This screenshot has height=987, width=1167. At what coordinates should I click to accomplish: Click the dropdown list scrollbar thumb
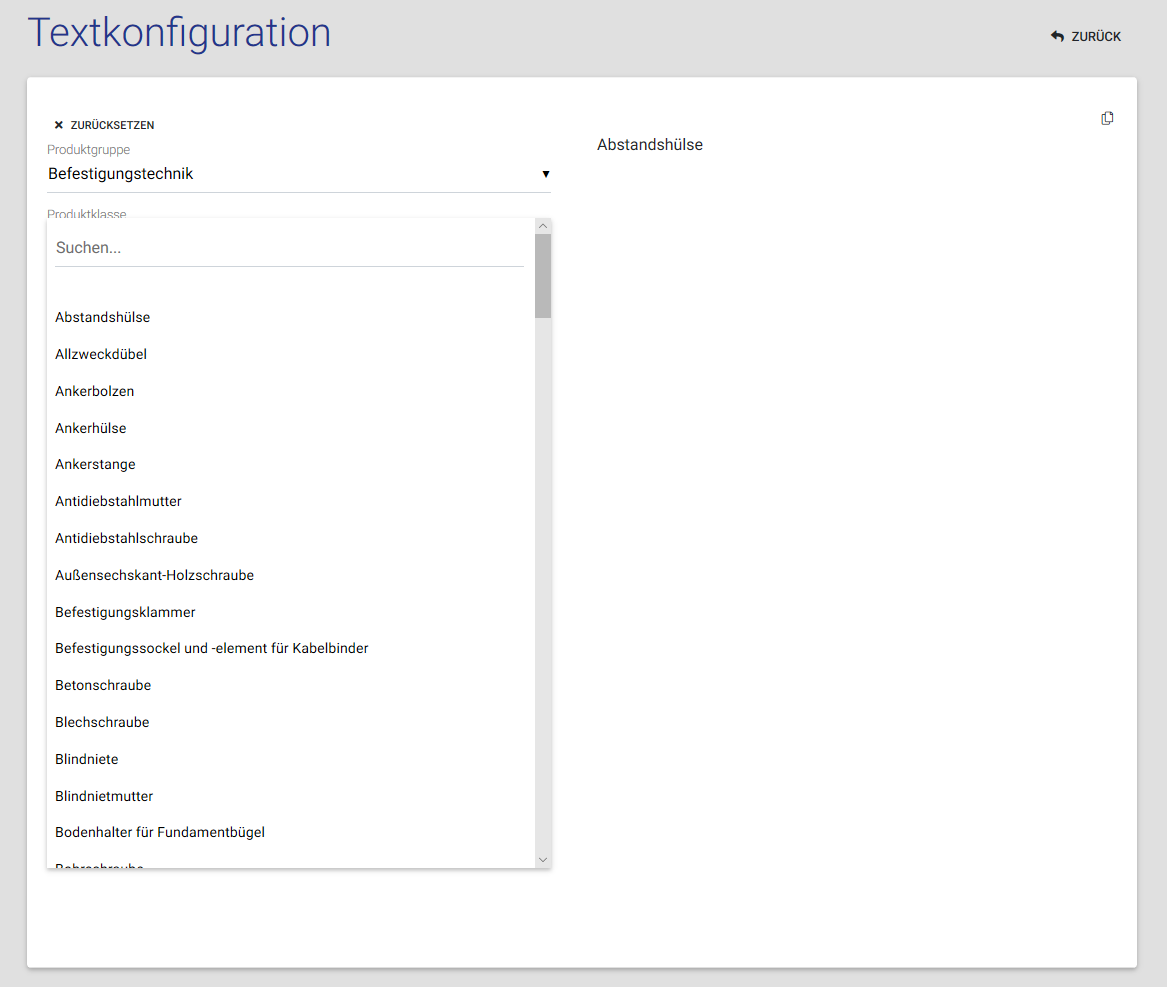[543, 275]
